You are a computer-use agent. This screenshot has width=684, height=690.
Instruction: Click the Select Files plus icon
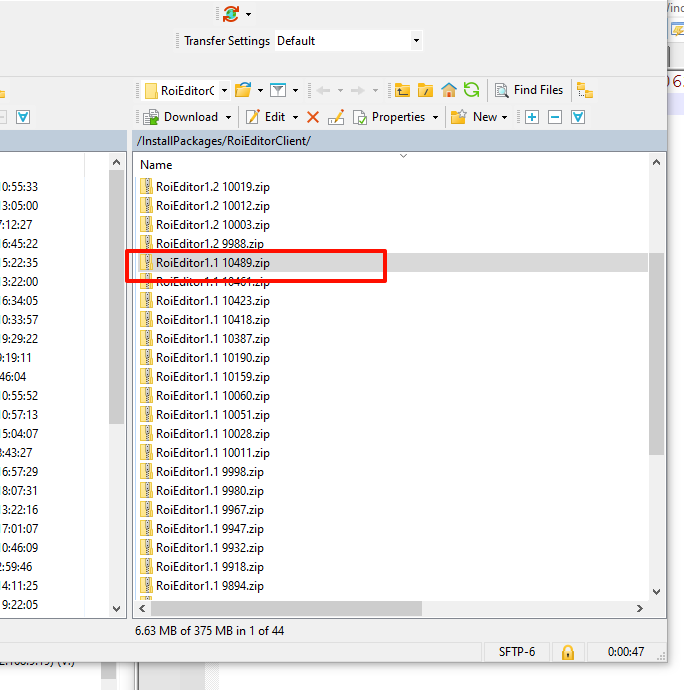coord(532,117)
